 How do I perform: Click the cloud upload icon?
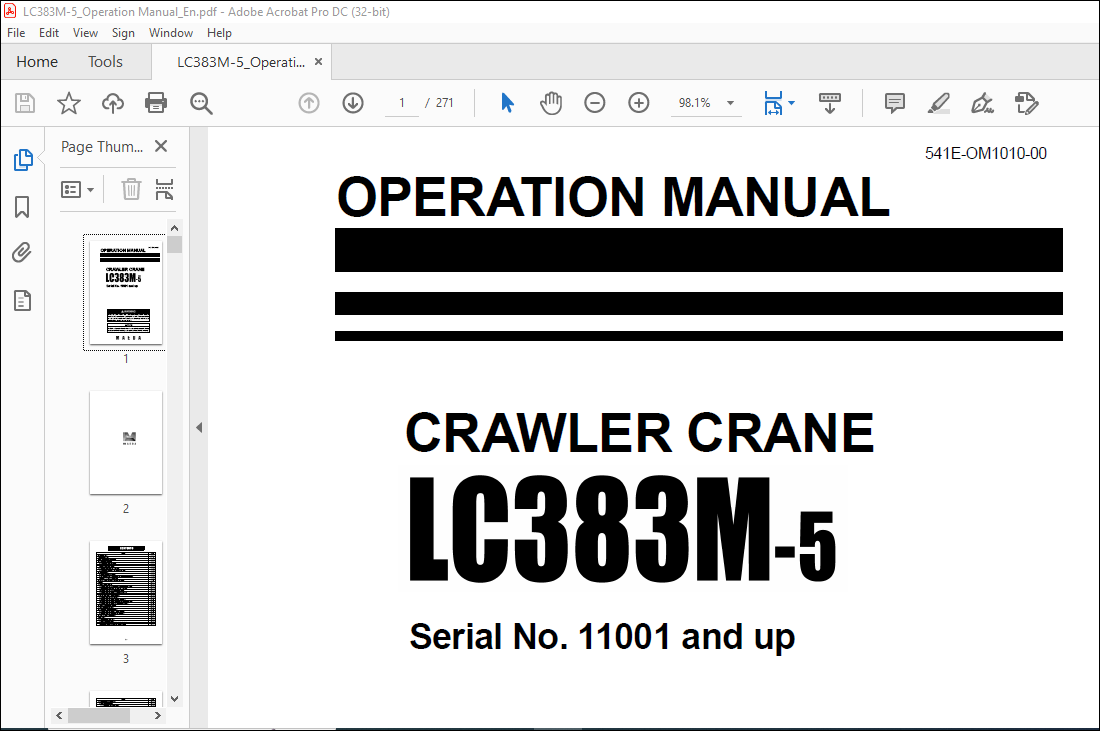(112, 103)
